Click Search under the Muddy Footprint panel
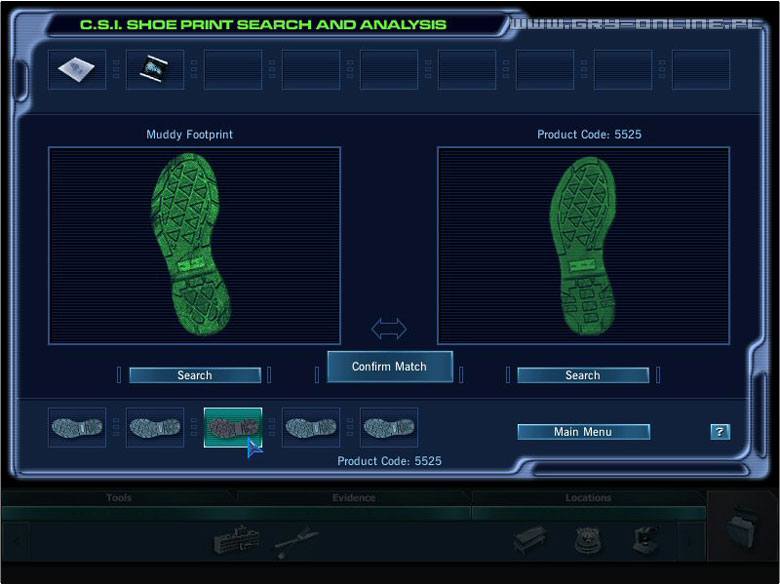 tap(195, 375)
